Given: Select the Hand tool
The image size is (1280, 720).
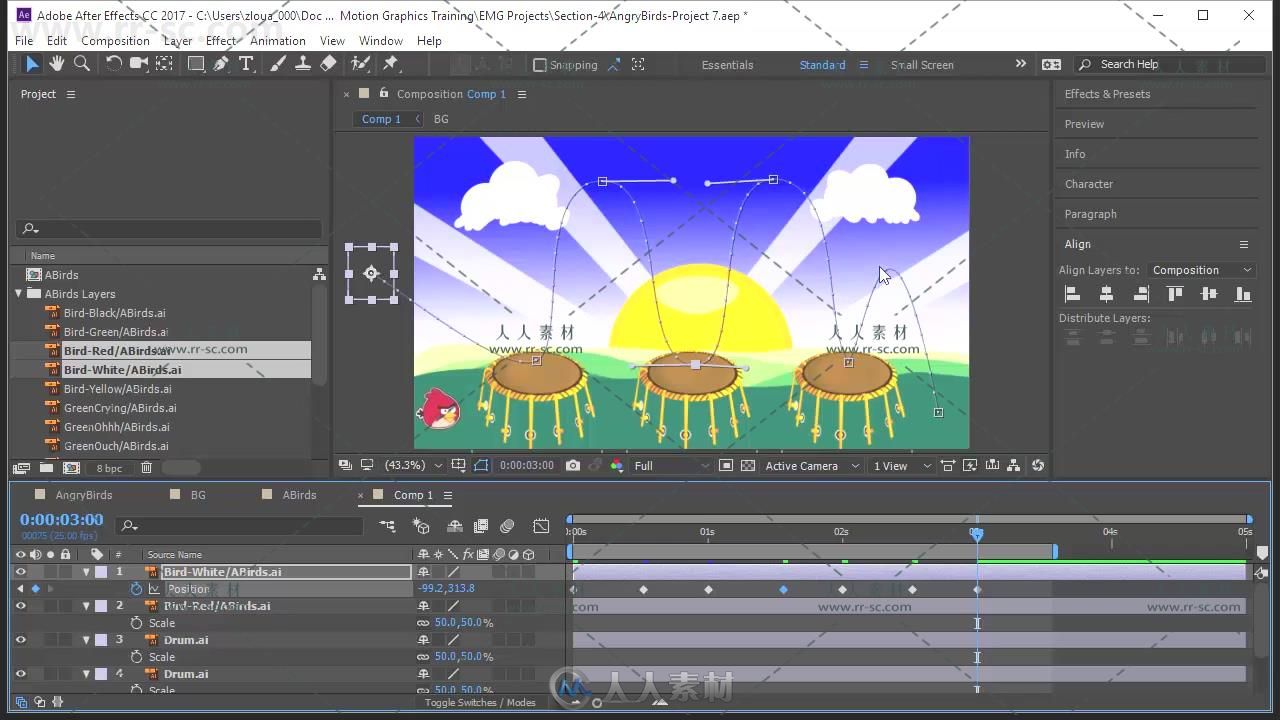Looking at the screenshot, I should tap(57, 64).
